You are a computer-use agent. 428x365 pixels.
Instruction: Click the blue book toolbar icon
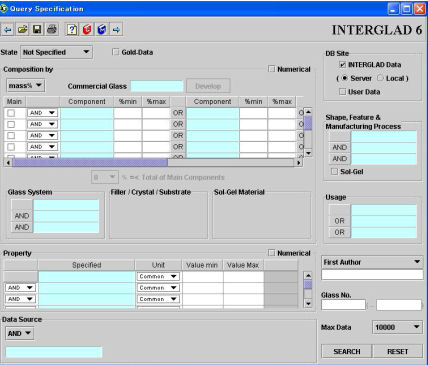tap(101, 30)
